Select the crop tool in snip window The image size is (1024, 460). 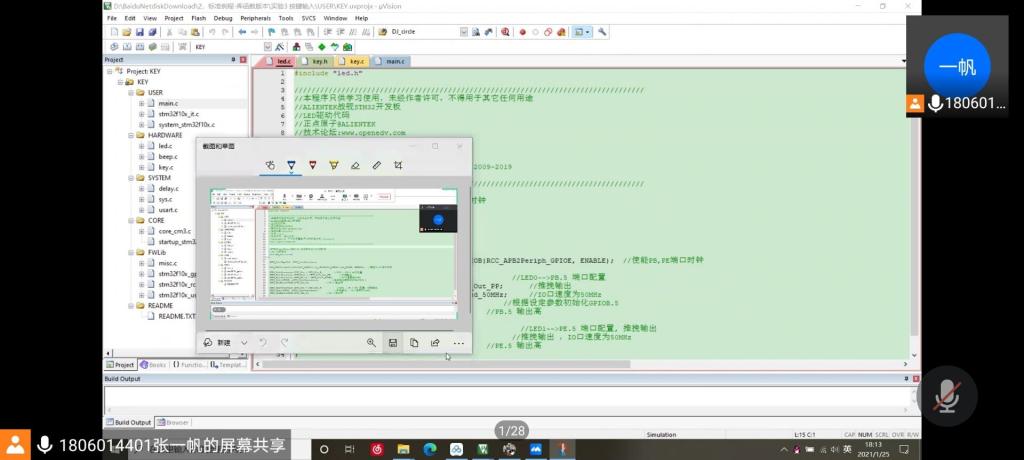tap(398, 165)
